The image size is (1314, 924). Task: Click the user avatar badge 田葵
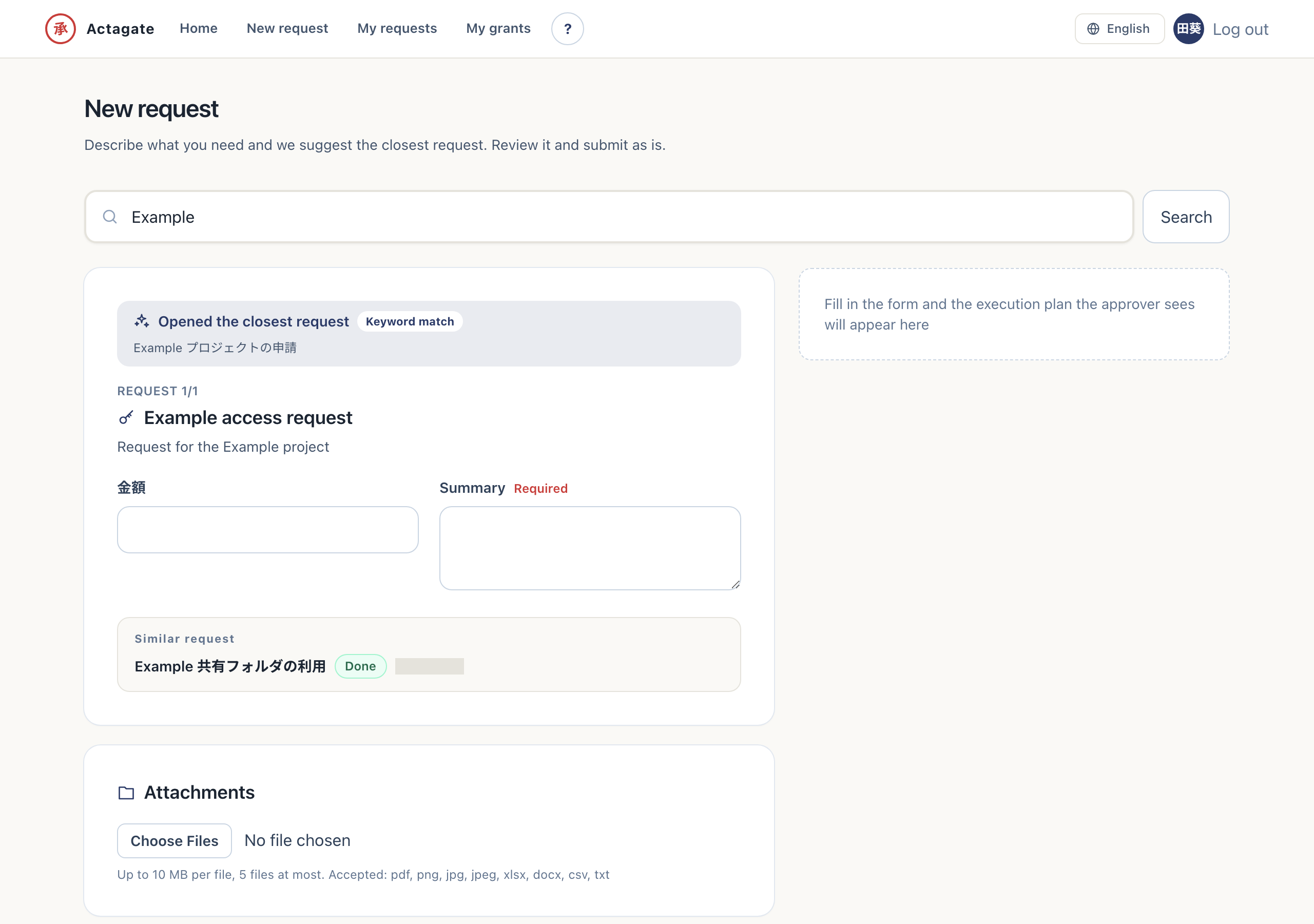[1189, 29]
